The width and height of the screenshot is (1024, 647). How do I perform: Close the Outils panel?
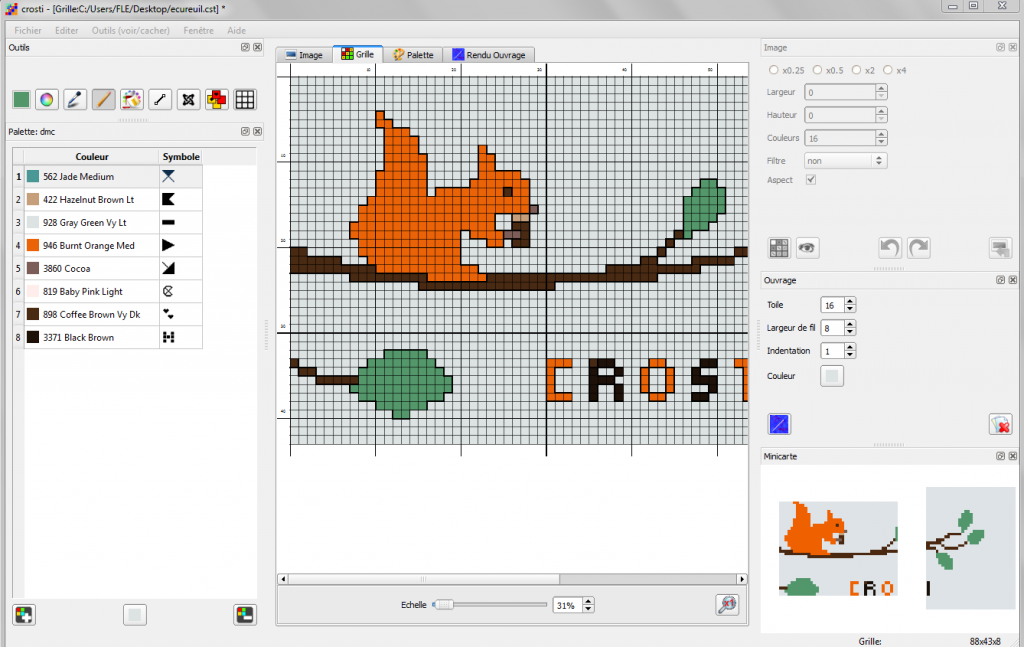click(257, 48)
